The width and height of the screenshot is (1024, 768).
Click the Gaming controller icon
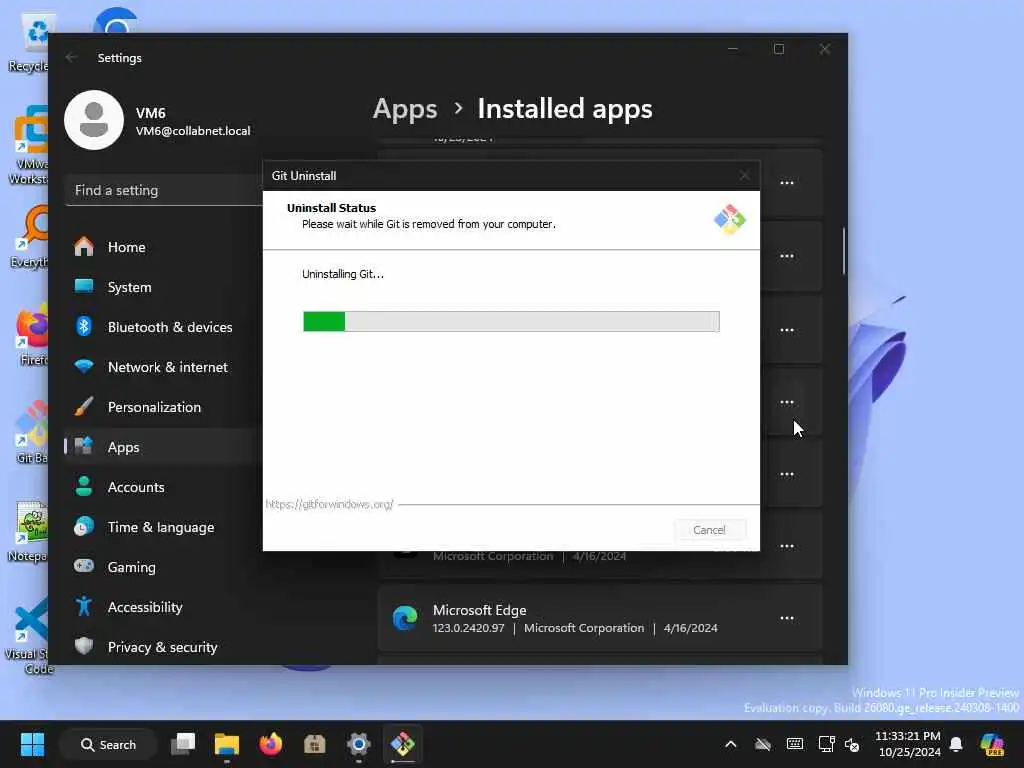pyautogui.click(x=84, y=566)
